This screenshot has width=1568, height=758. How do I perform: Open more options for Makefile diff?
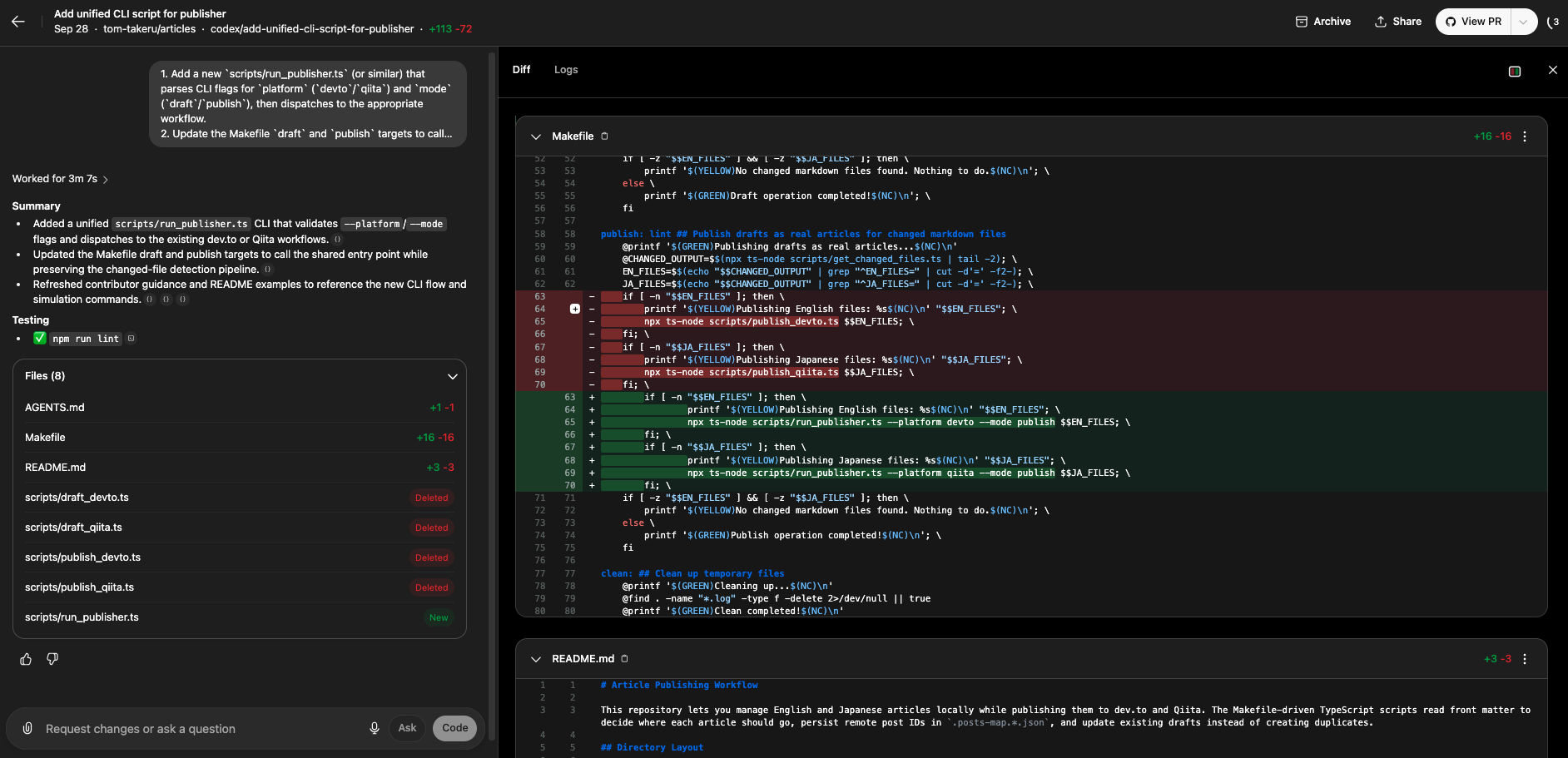point(1525,136)
